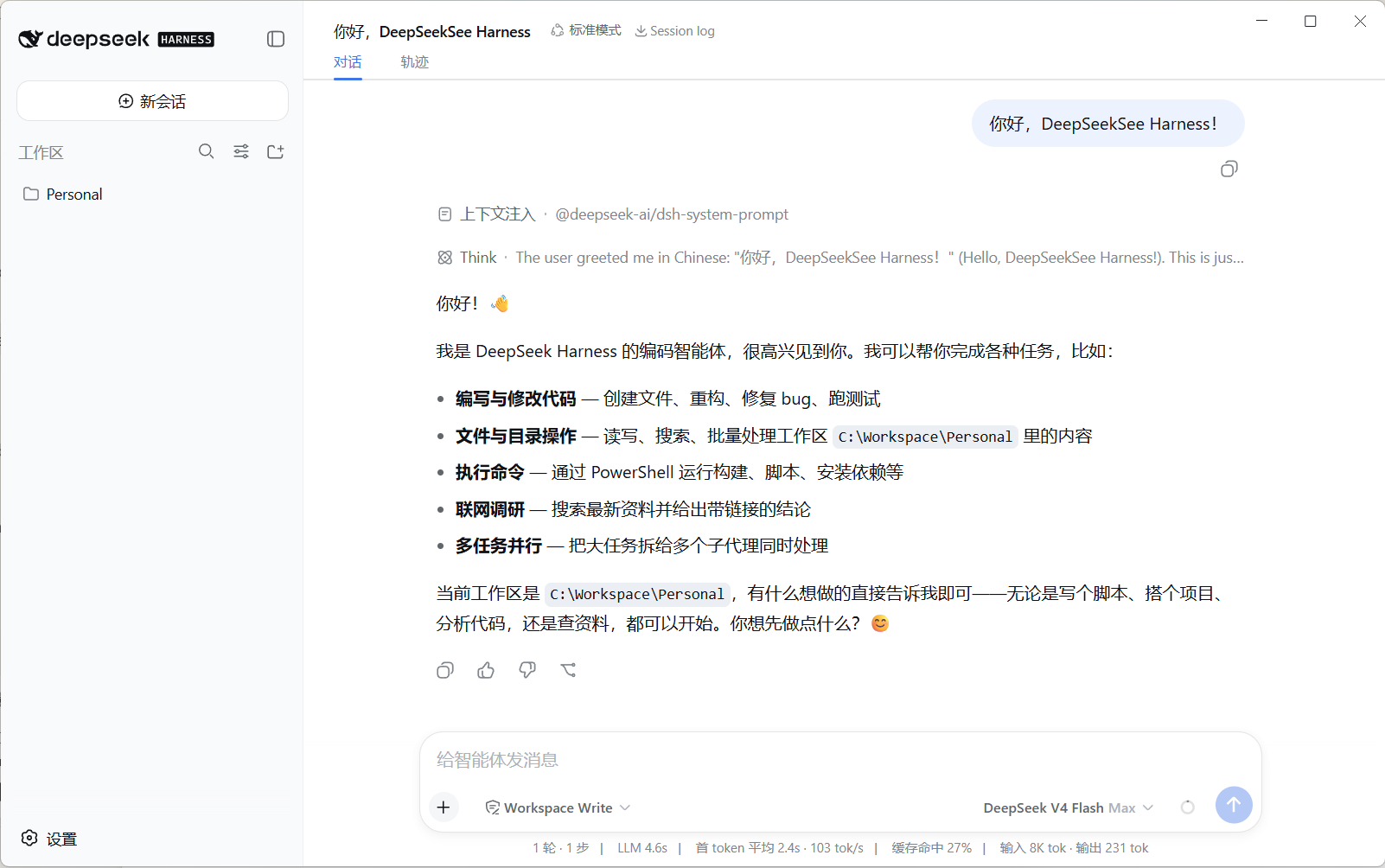
Task: Click the plus attachment button
Action: pos(444,807)
